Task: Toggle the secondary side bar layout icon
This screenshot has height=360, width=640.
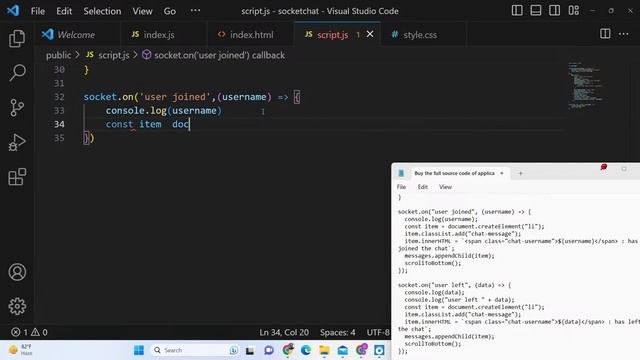Action: tap(554, 10)
